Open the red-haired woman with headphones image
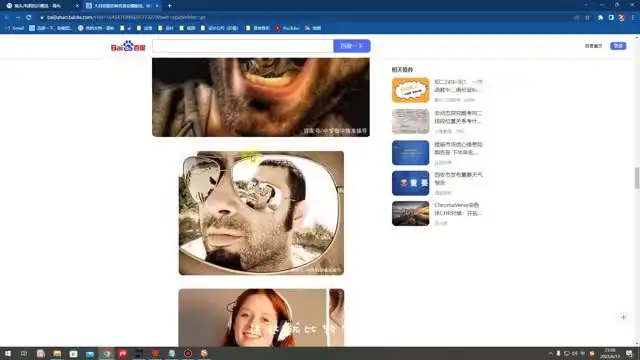This screenshot has height=360, width=640. pos(261,318)
